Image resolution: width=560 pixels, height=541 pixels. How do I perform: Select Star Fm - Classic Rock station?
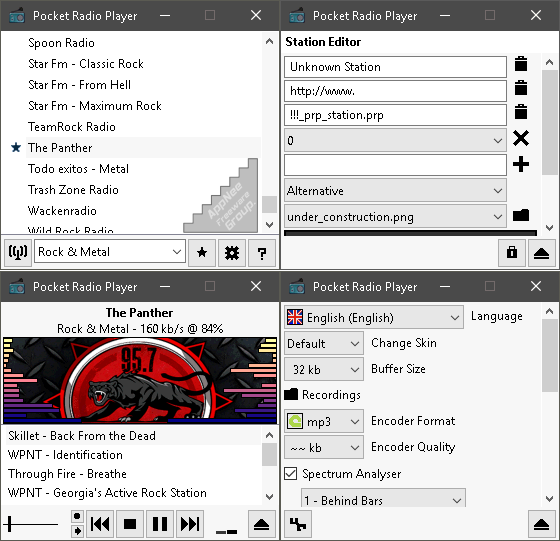point(86,64)
